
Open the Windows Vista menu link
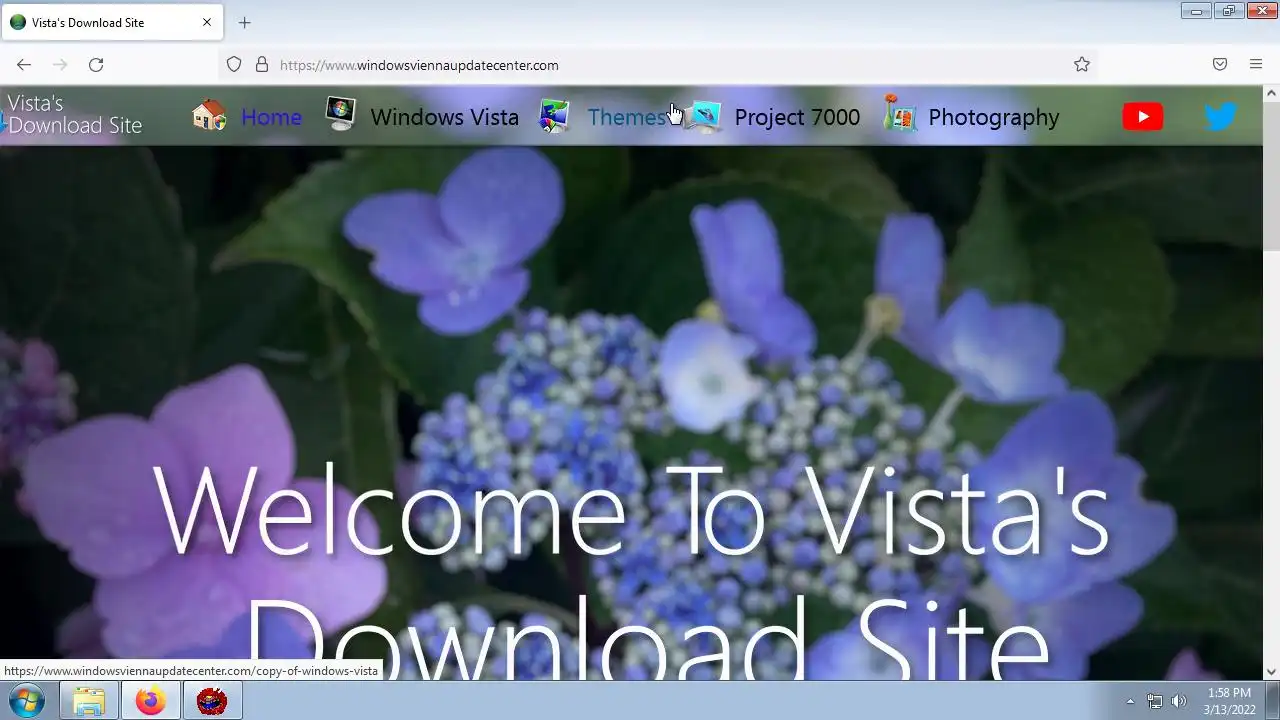tap(445, 117)
